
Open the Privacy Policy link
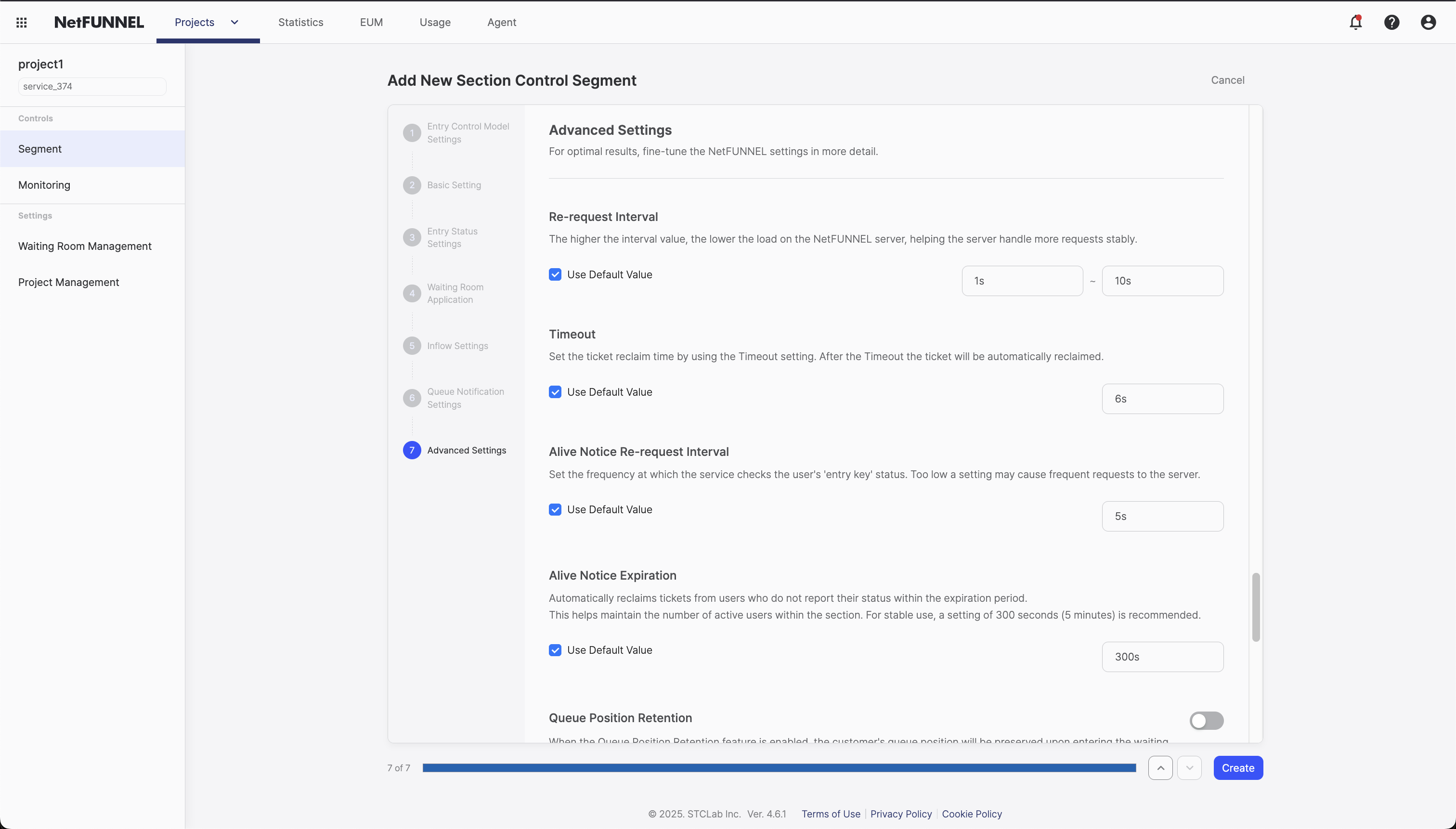coord(901,814)
